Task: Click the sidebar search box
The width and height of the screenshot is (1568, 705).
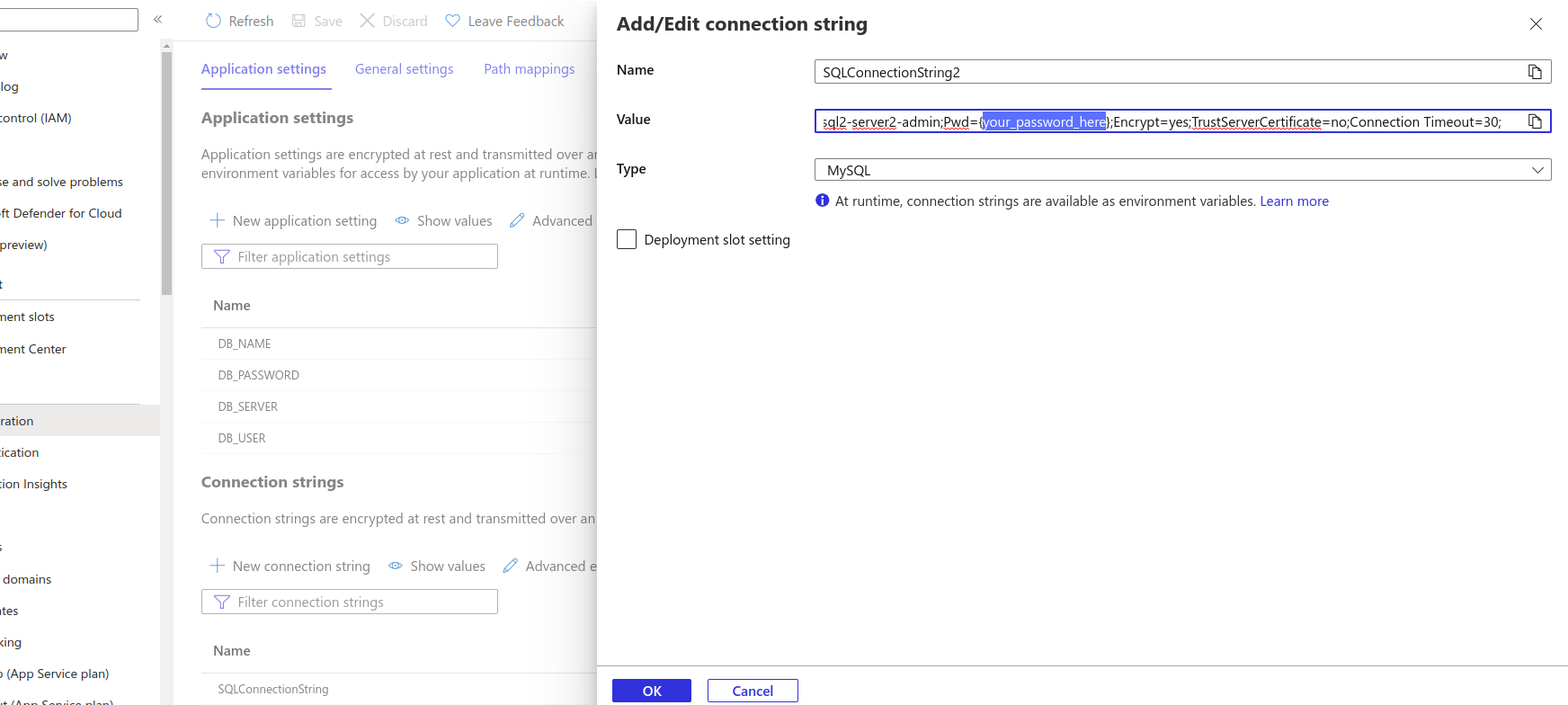Action: point(69,20)
